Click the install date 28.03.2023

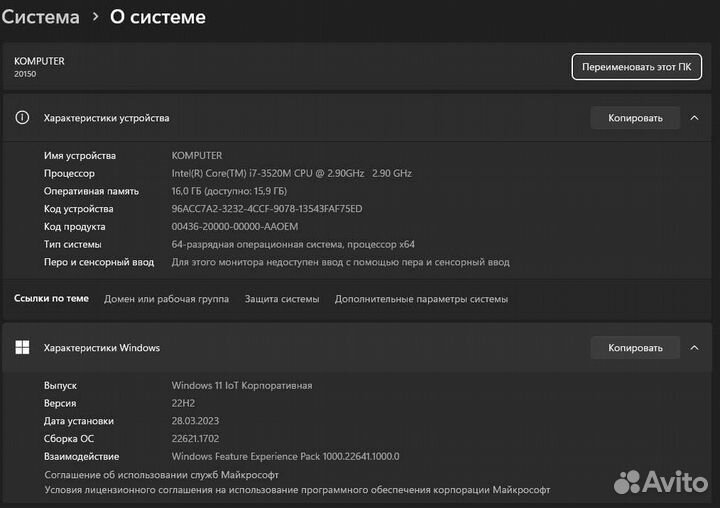[x=195, y=421]
